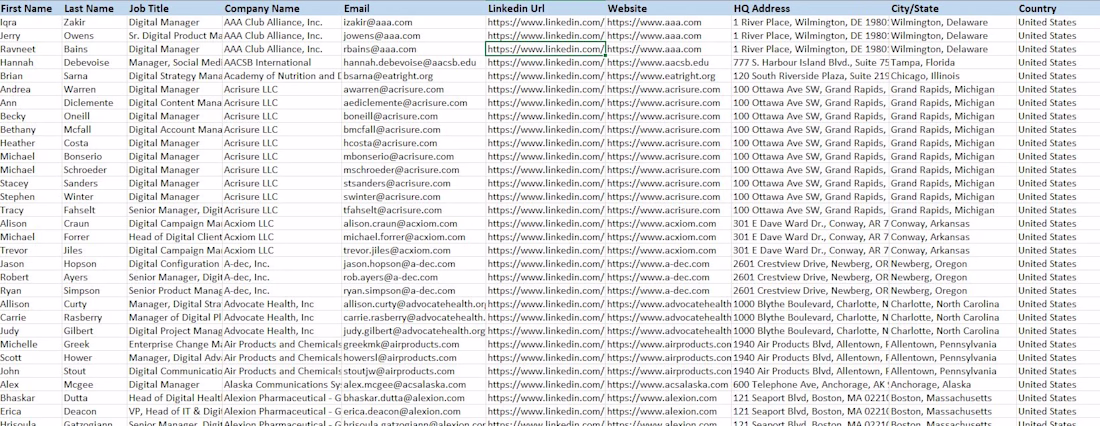Click the mbonserio@acrisure.com cell
Screen dimensions: 1100x426
(x=414, y=157)
